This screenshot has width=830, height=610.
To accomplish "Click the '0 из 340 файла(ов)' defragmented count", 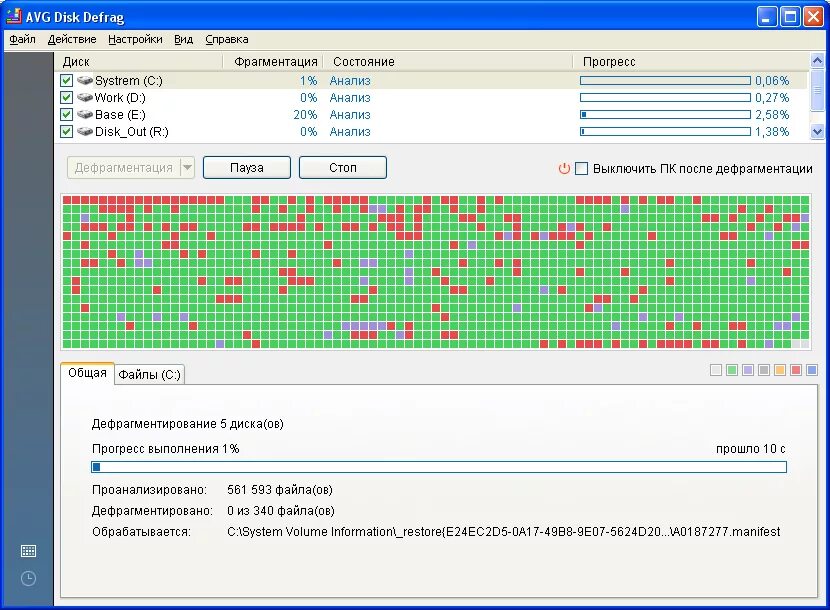I will click(x=281, y=510).
